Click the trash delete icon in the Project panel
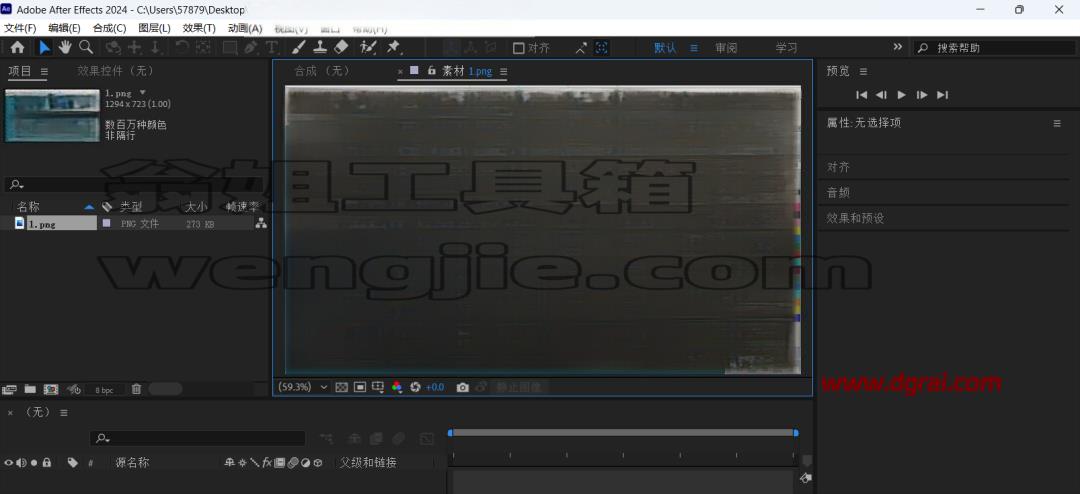This screenshot has width=1080, height=494. pos(136,389)
